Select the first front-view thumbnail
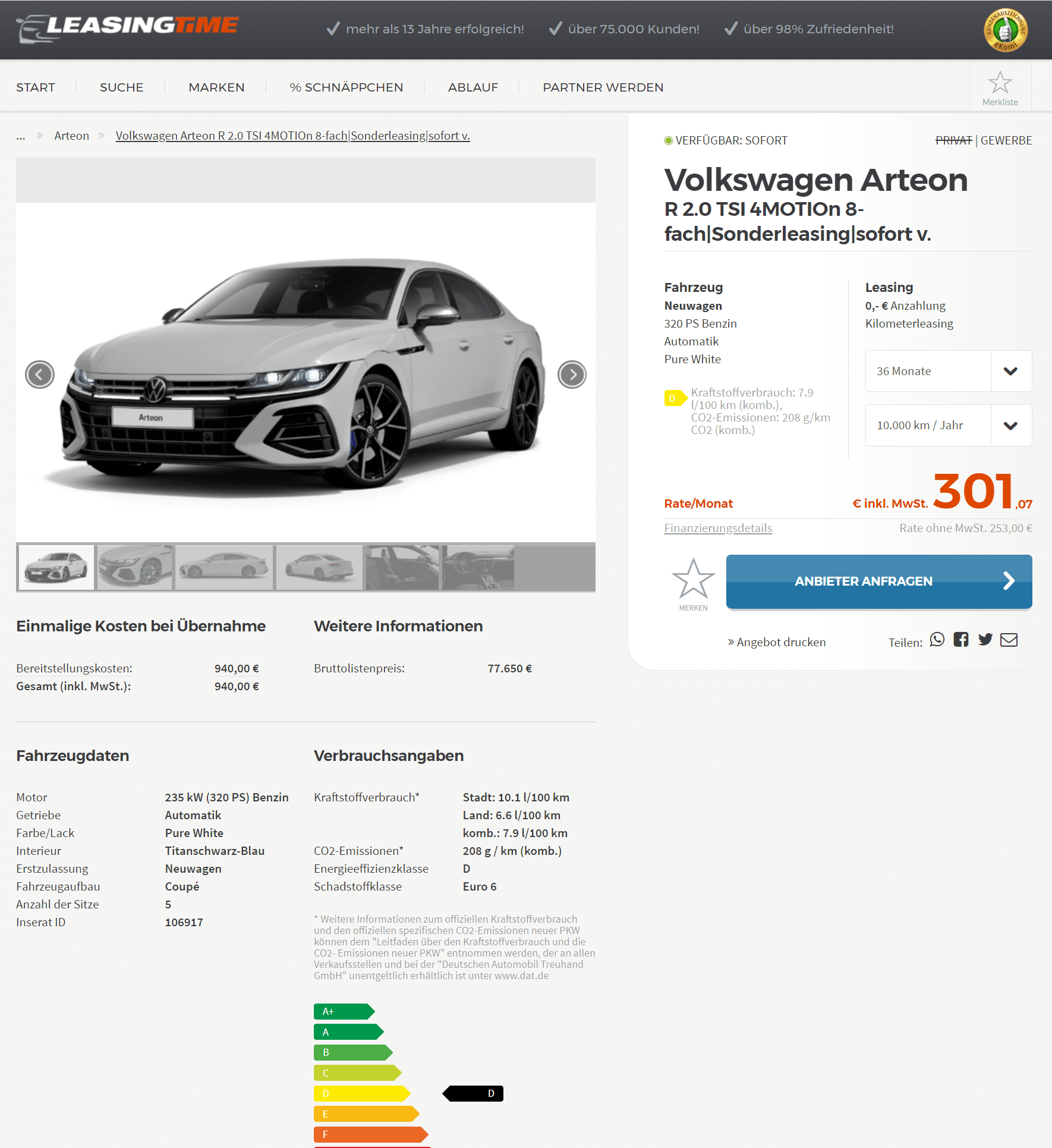The image size is (1052, 1148). tap(56, 567)
